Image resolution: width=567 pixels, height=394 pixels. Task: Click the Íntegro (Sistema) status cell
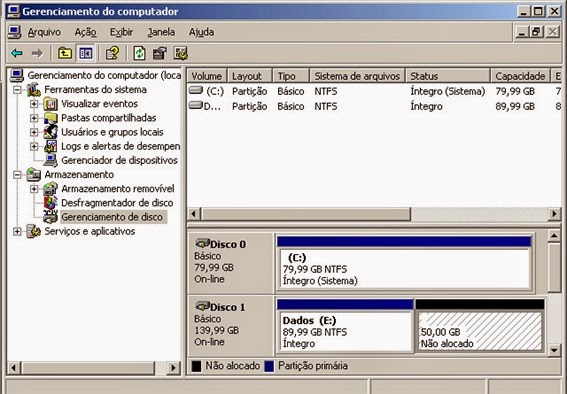(x=448, y=91)
